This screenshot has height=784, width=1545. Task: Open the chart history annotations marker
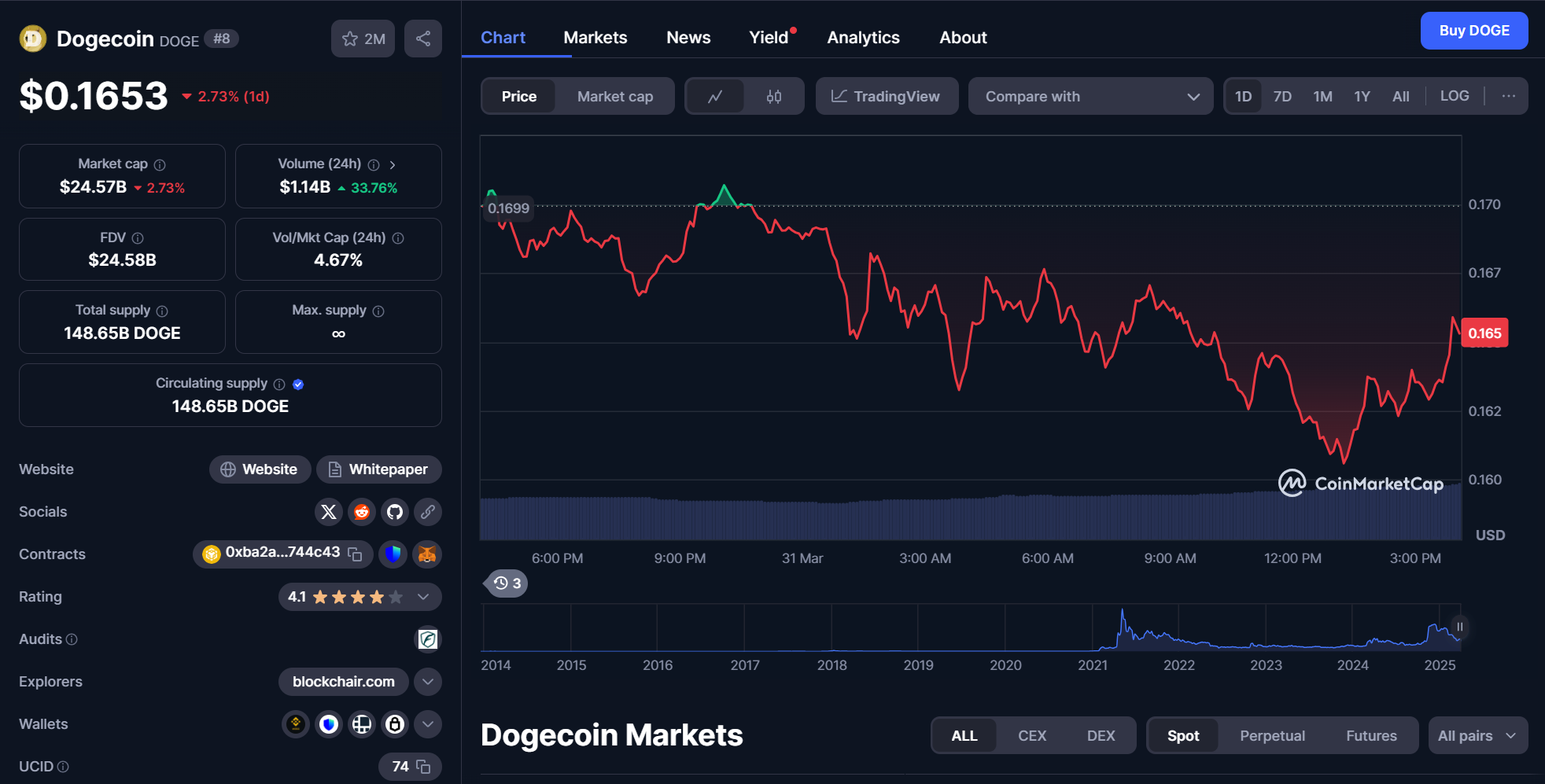pyautogui.click(x=505, y=583)
